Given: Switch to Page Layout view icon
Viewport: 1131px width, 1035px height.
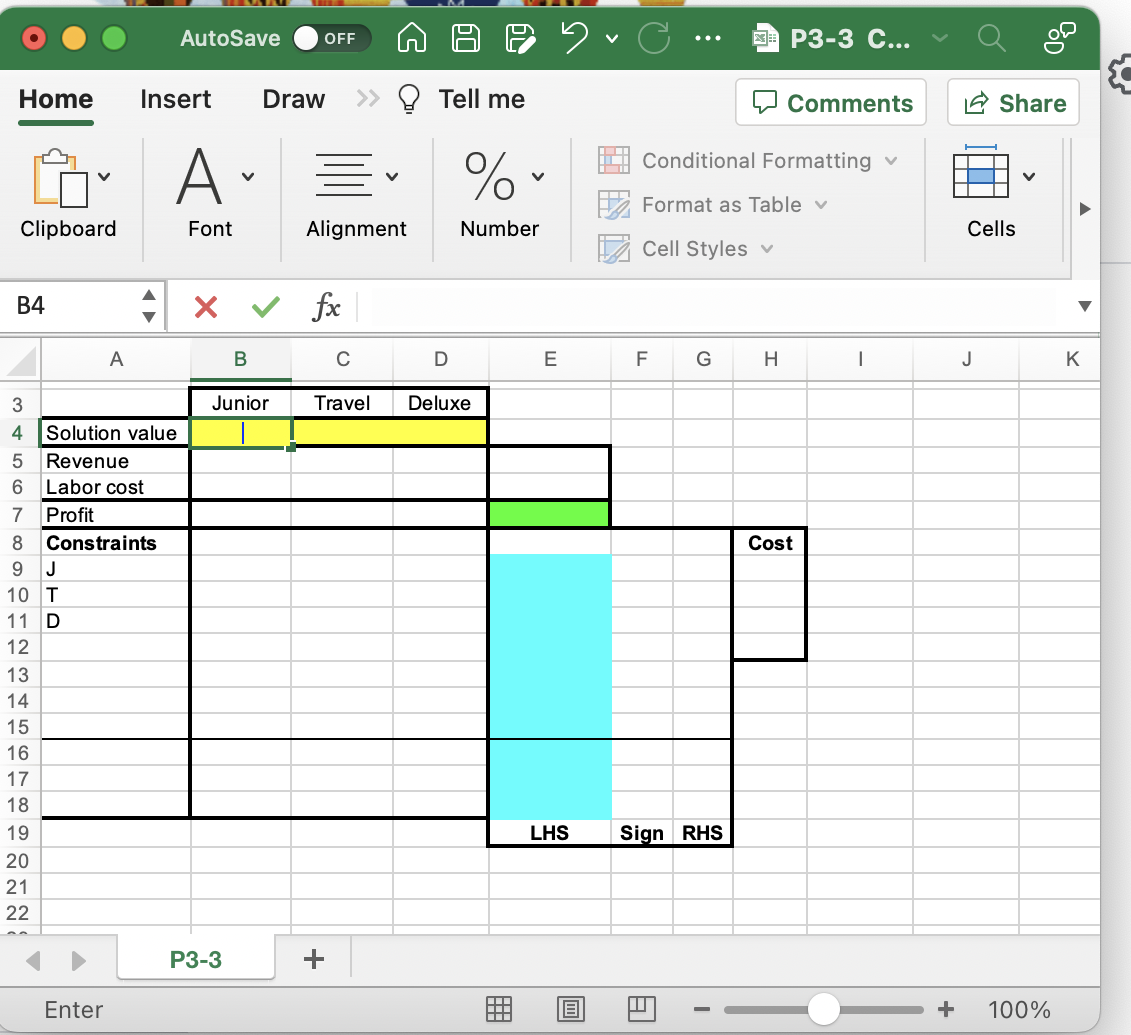Looking at the screenshot, I should tap(571, 1009).
